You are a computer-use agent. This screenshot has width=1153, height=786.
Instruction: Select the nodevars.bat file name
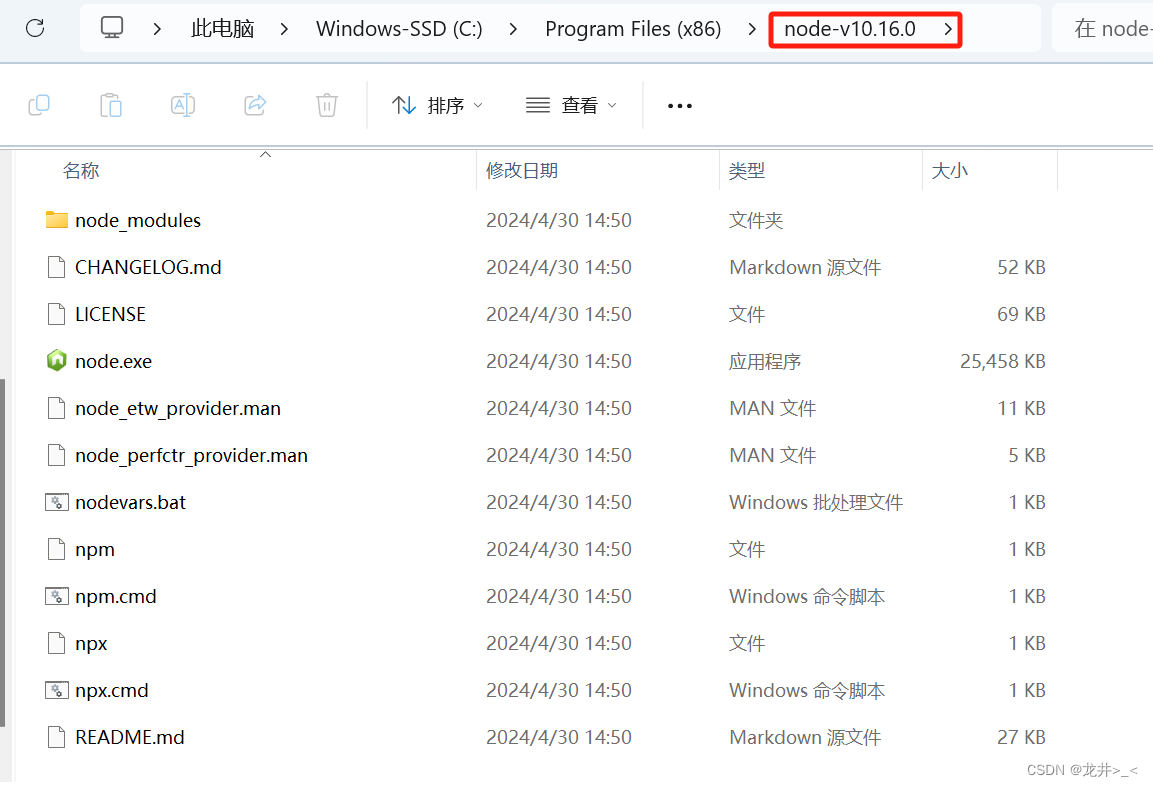(130, 503)
